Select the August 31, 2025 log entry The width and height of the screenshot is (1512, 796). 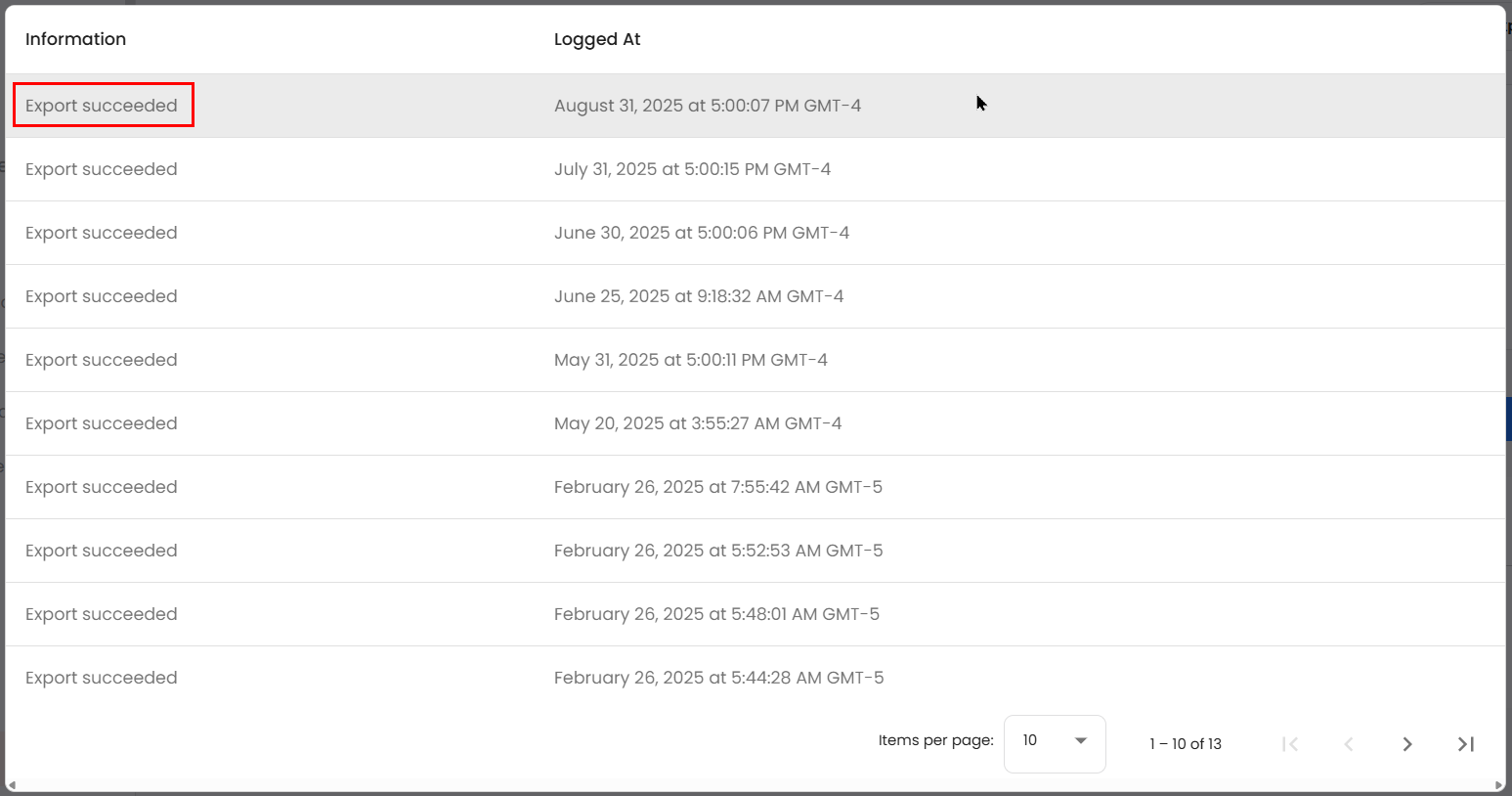pos(707,106)
